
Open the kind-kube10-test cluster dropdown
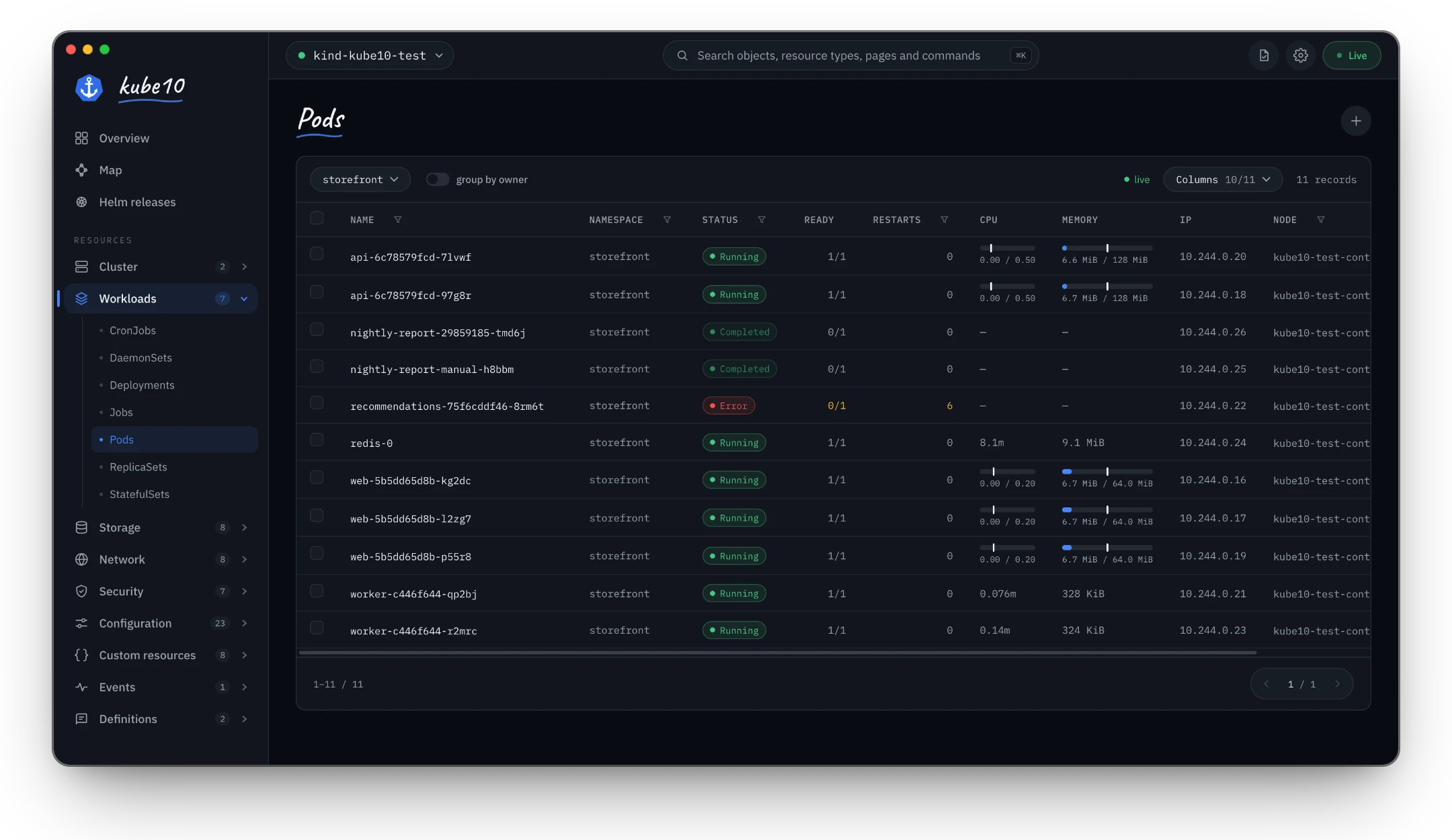coord(370,56)
